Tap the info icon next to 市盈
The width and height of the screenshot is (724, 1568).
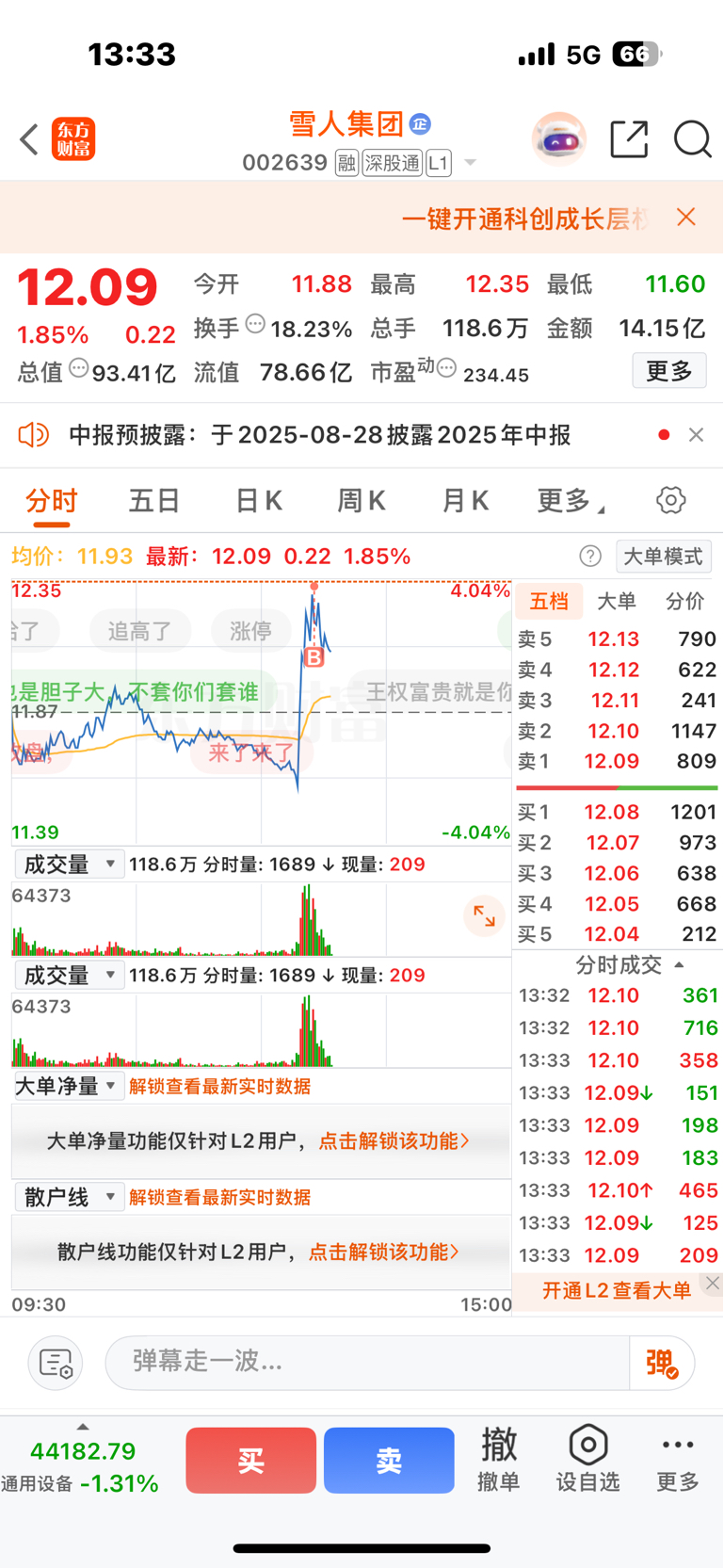[x=447, y=367]
